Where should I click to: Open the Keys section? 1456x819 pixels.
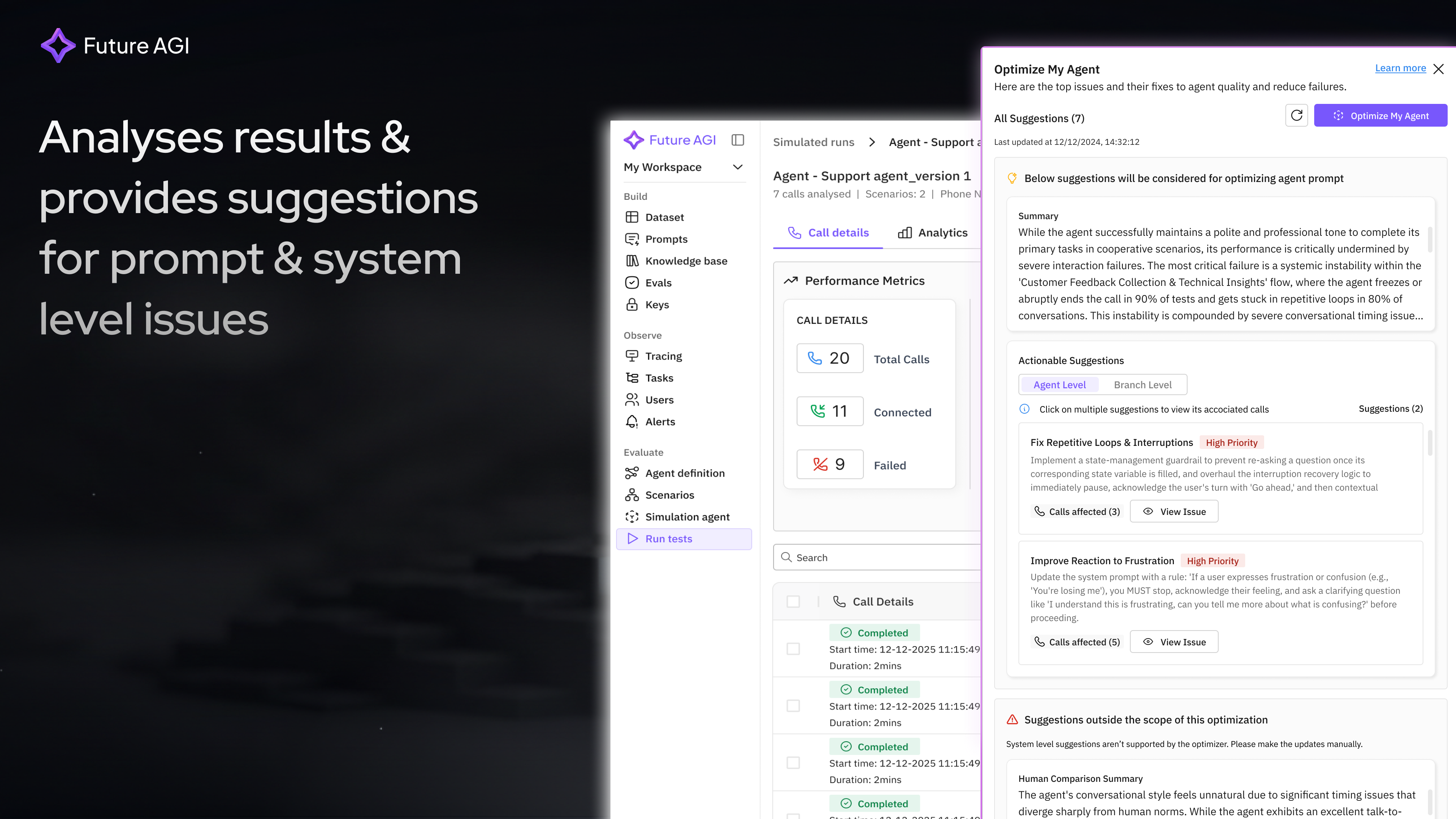pos(657,304)
